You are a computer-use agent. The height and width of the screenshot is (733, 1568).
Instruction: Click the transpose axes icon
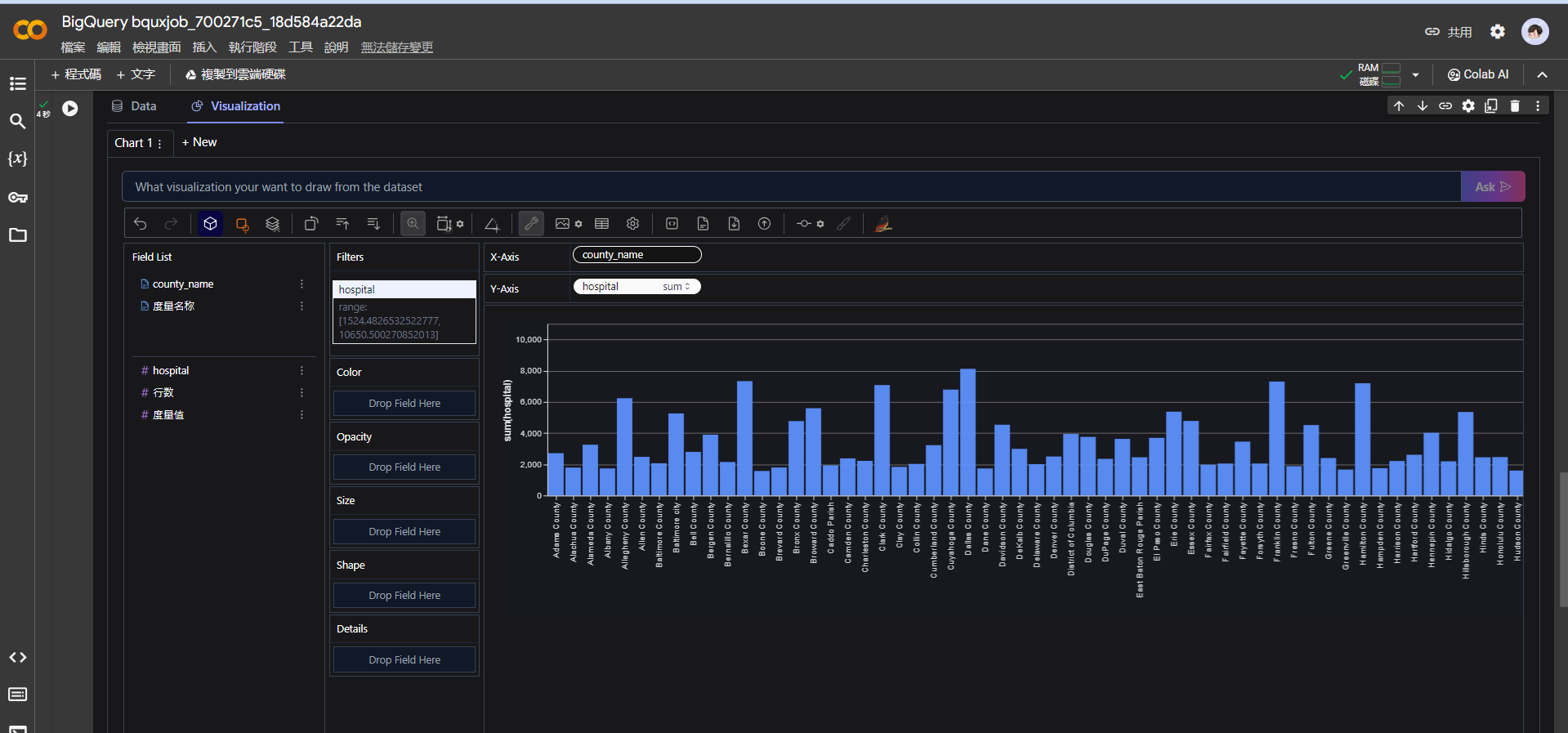(x=311, y=224)
